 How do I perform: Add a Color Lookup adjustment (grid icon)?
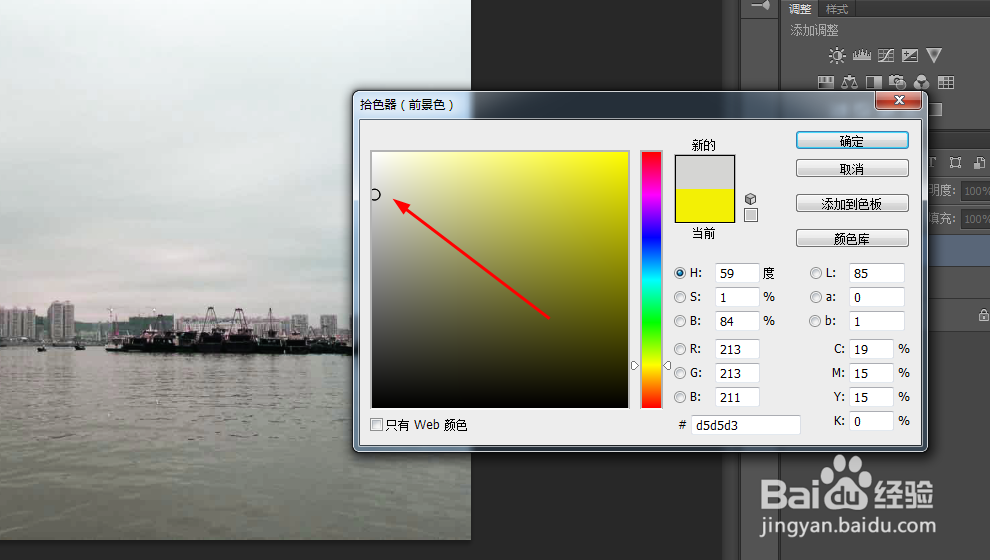[946, 82]
